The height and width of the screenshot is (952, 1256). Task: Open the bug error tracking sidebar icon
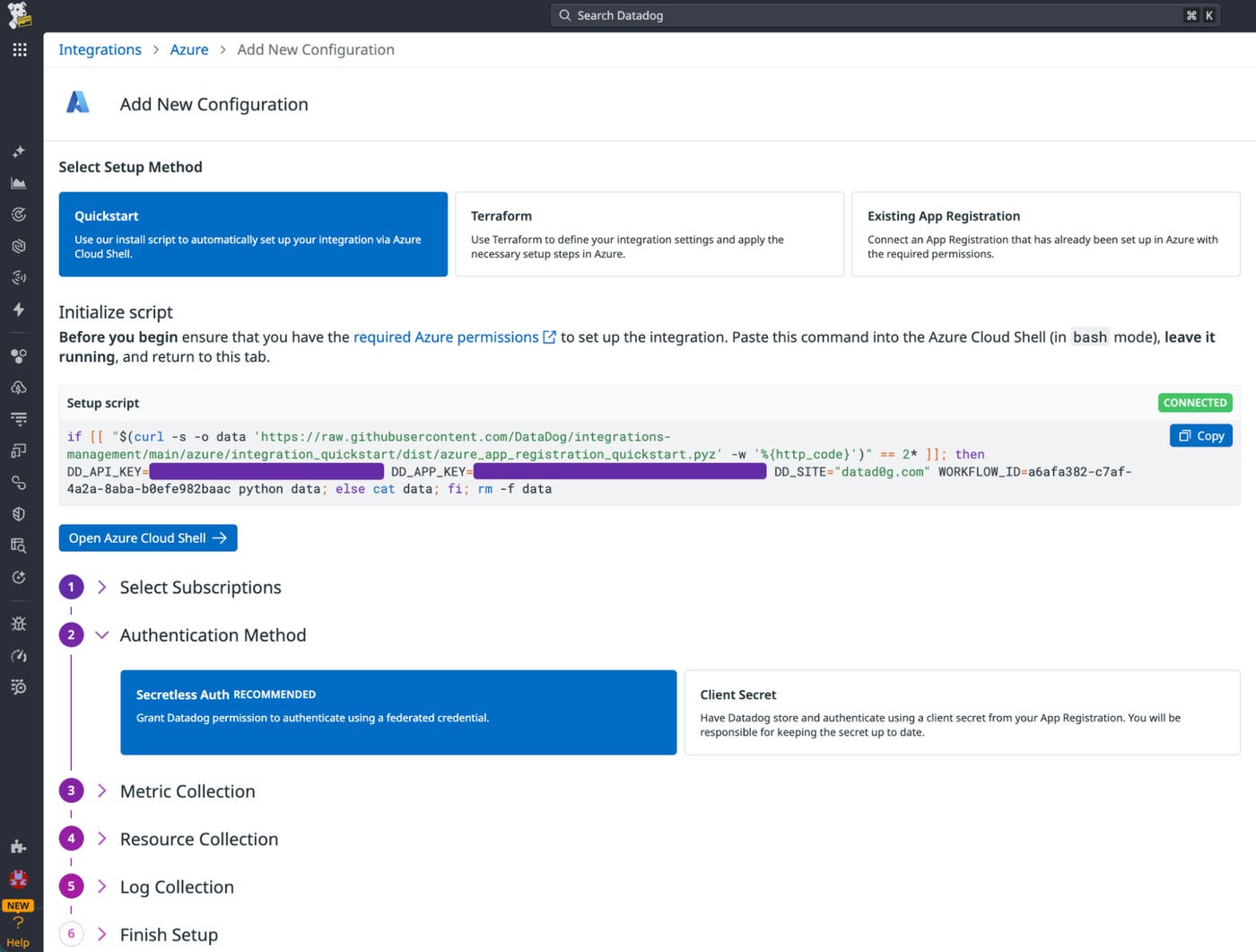[x=19, y=624]
